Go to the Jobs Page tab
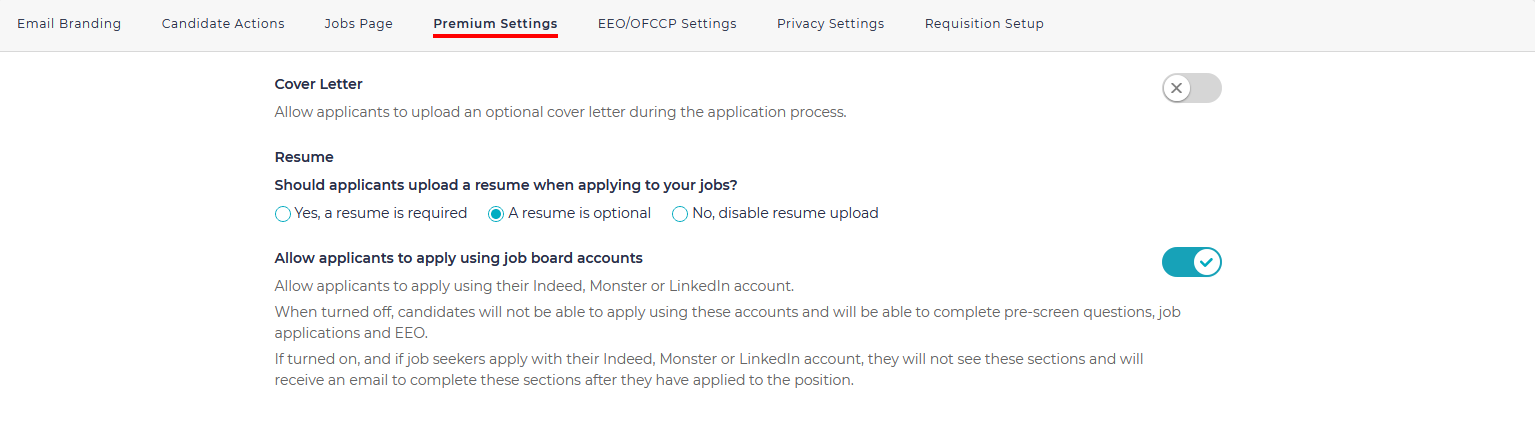 pos(358,24)
